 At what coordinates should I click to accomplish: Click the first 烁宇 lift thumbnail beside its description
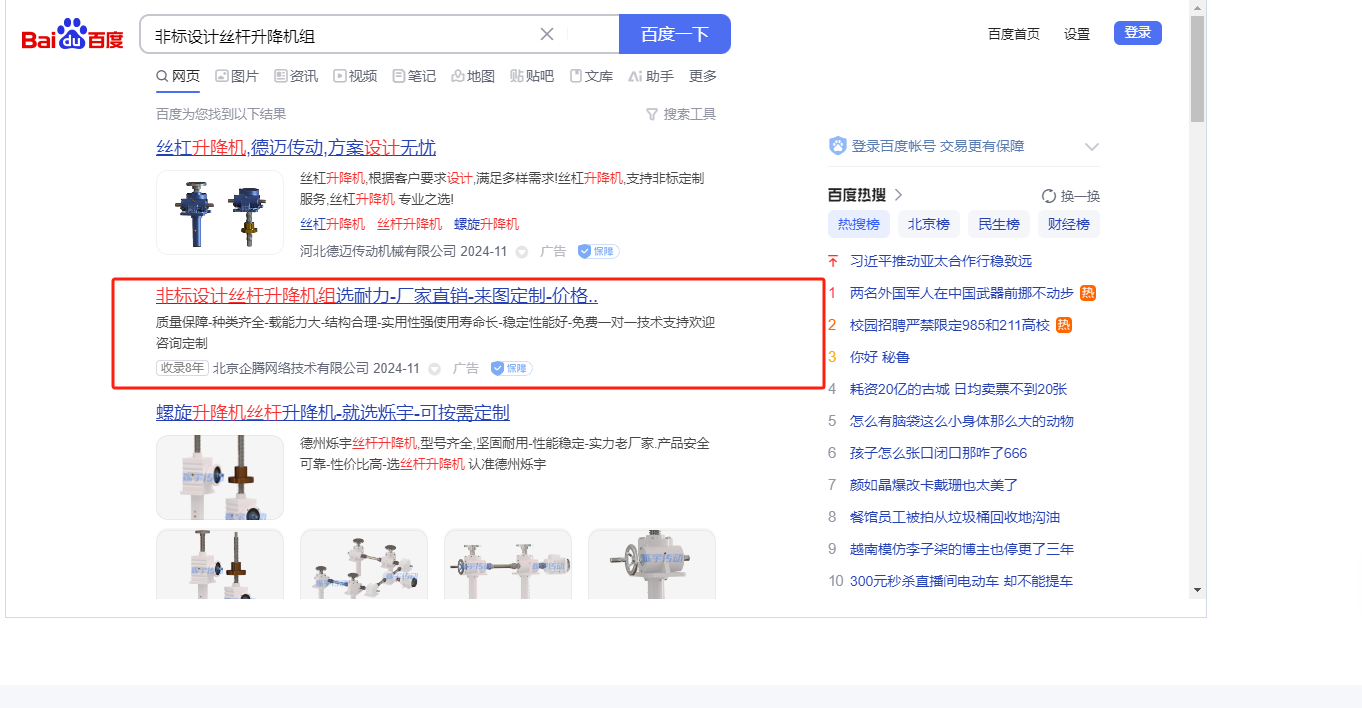[220, 477]
